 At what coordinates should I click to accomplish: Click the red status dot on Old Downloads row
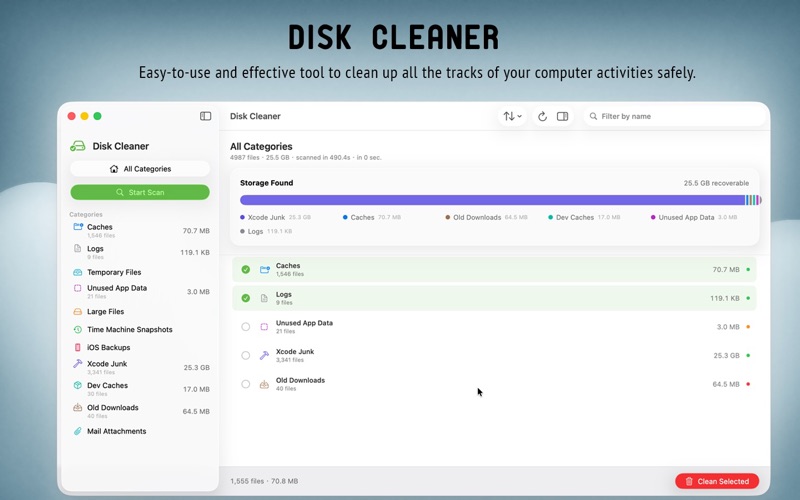pyautogui.click(x=748, y=384)
